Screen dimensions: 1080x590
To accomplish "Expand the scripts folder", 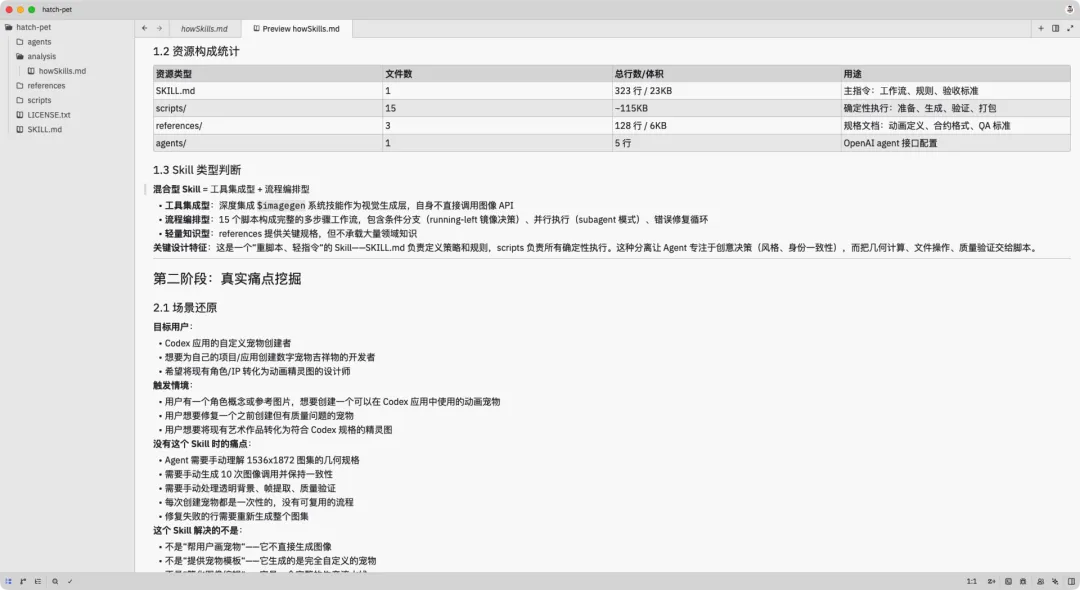I will [x=34, y=100].
